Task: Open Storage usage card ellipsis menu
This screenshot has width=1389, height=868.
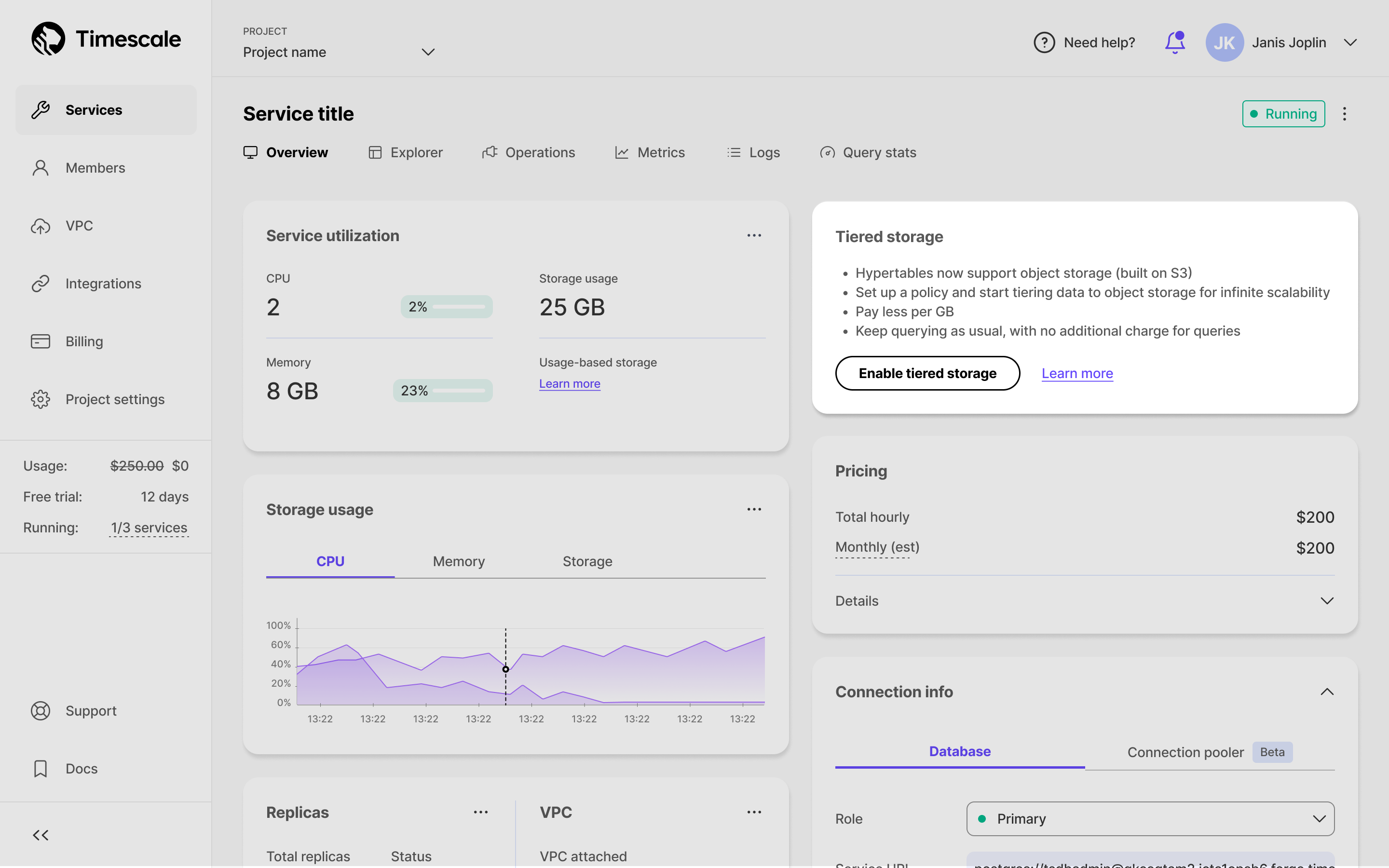Action: (x=754, y=509)
